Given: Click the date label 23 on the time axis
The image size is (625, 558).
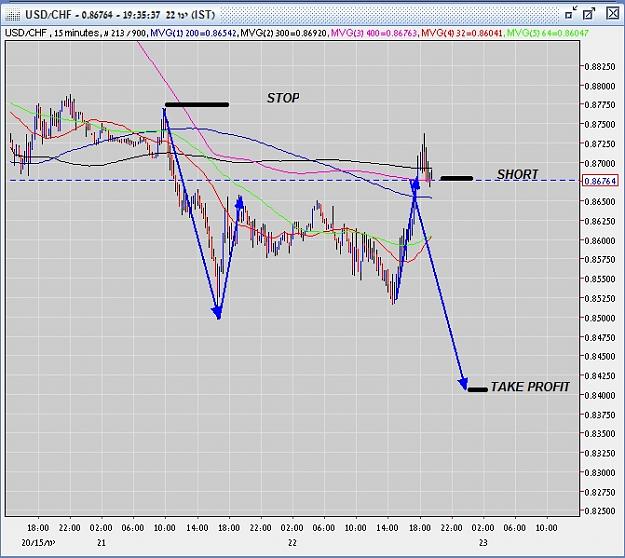Looking at the screenshot, I should pos(483,543).
